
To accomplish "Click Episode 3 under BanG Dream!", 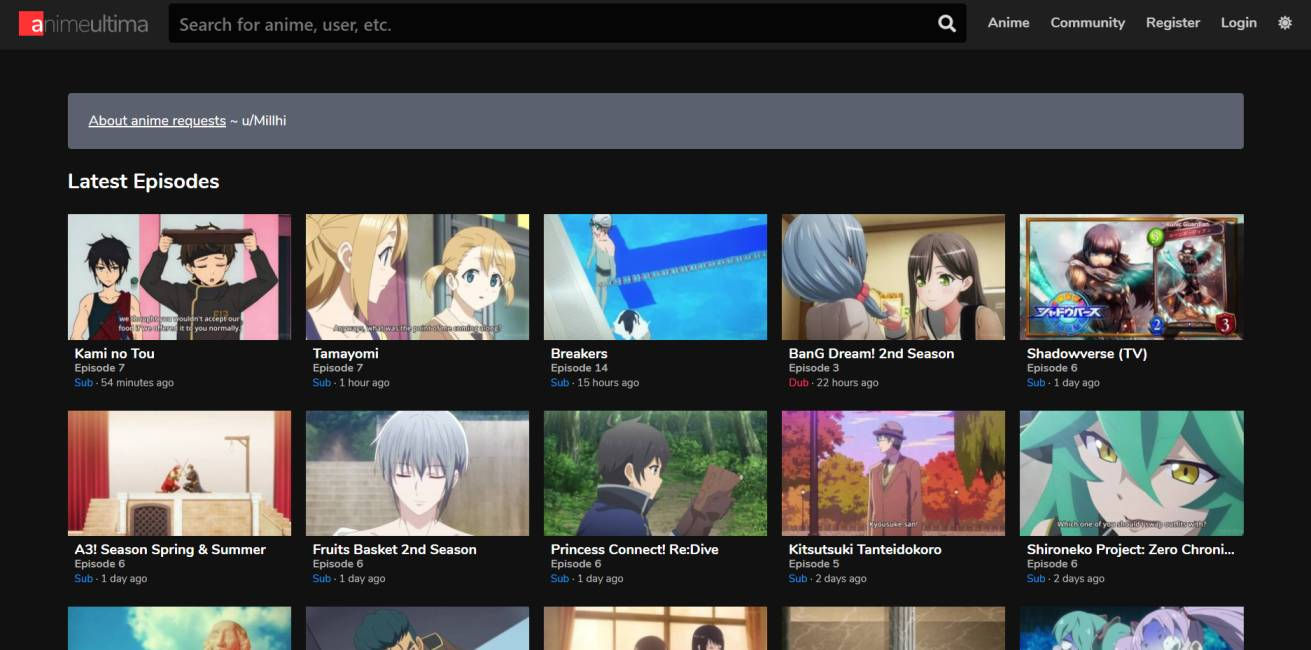I will [813, 368].
